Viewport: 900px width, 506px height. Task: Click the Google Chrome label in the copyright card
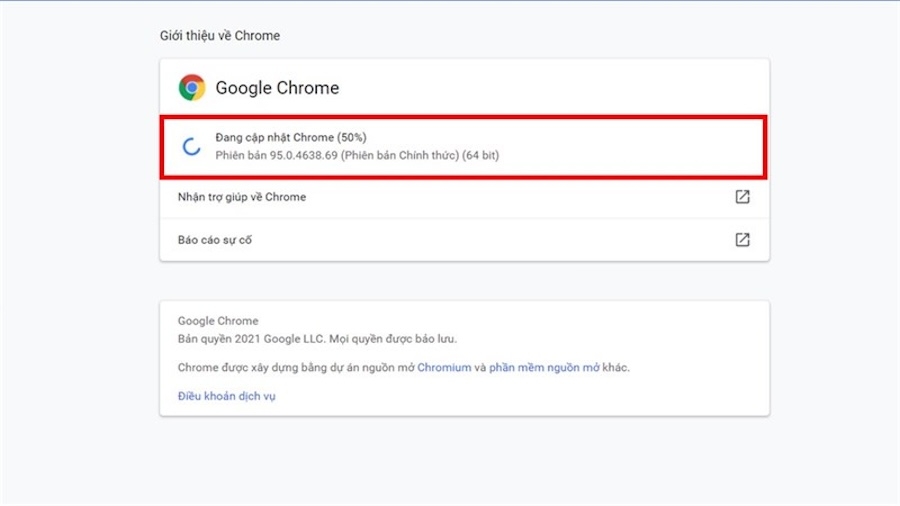(x=218, y=321)
